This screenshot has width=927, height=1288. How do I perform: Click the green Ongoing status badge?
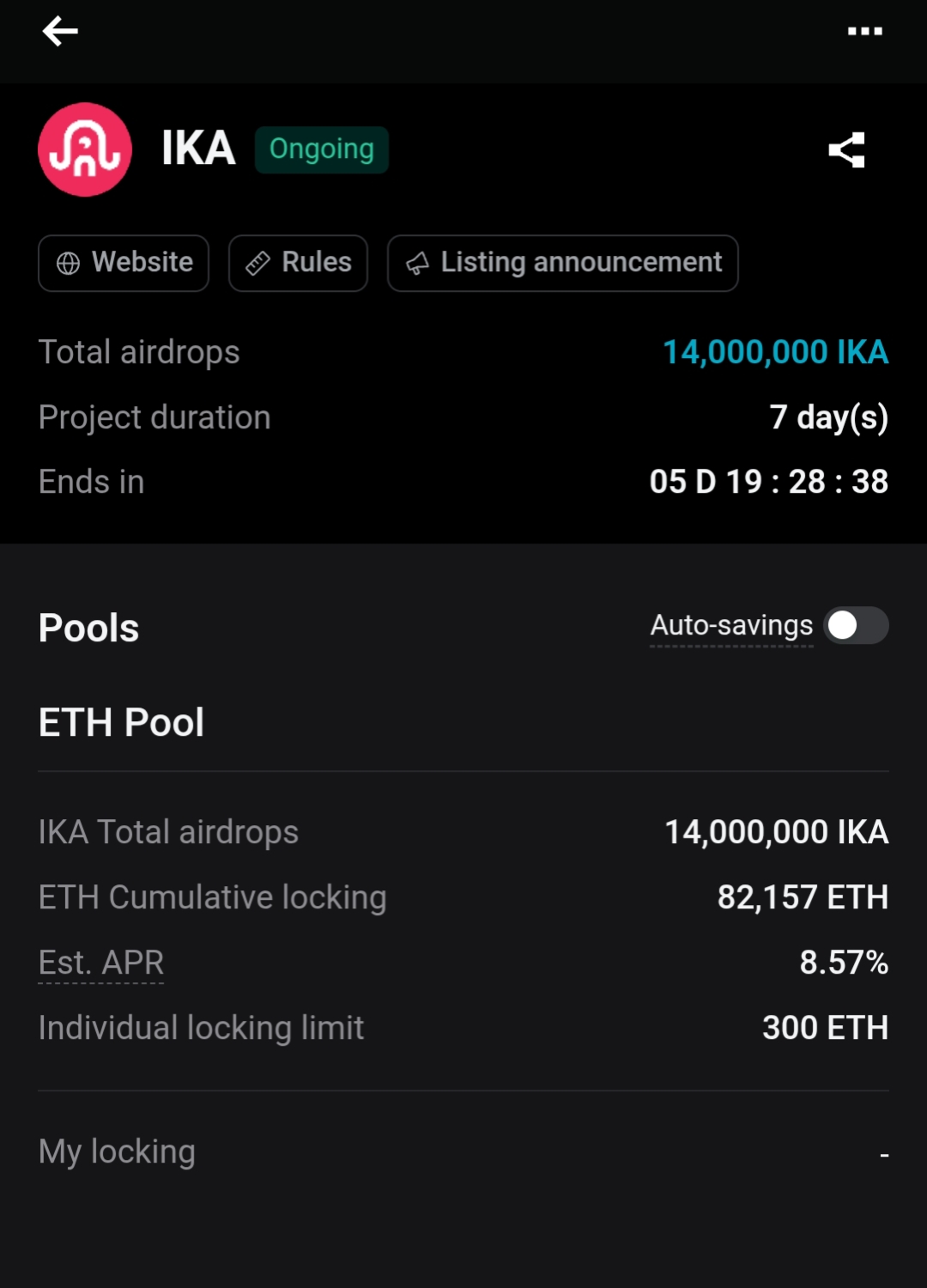[322, 149]
